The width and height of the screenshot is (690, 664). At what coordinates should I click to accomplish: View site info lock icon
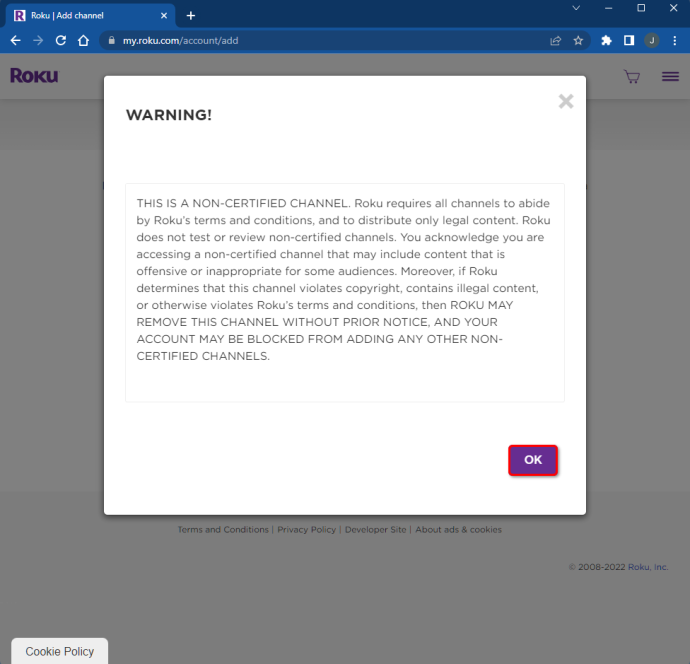tap(112, 40)
